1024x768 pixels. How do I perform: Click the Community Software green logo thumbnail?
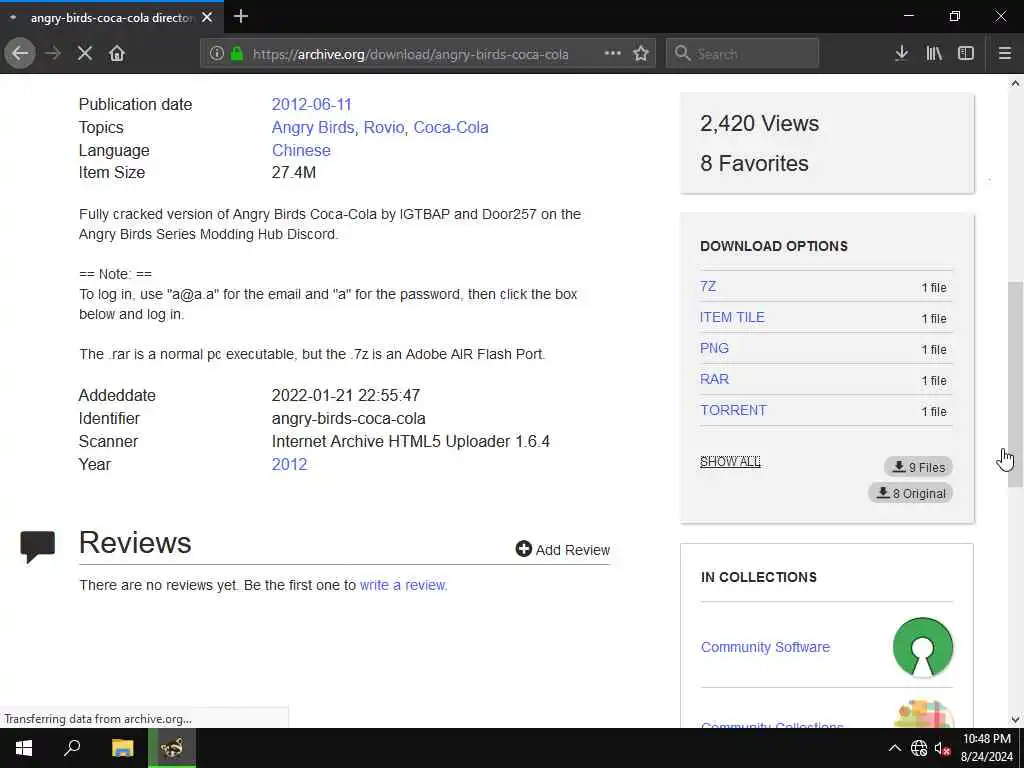point(923,647)
